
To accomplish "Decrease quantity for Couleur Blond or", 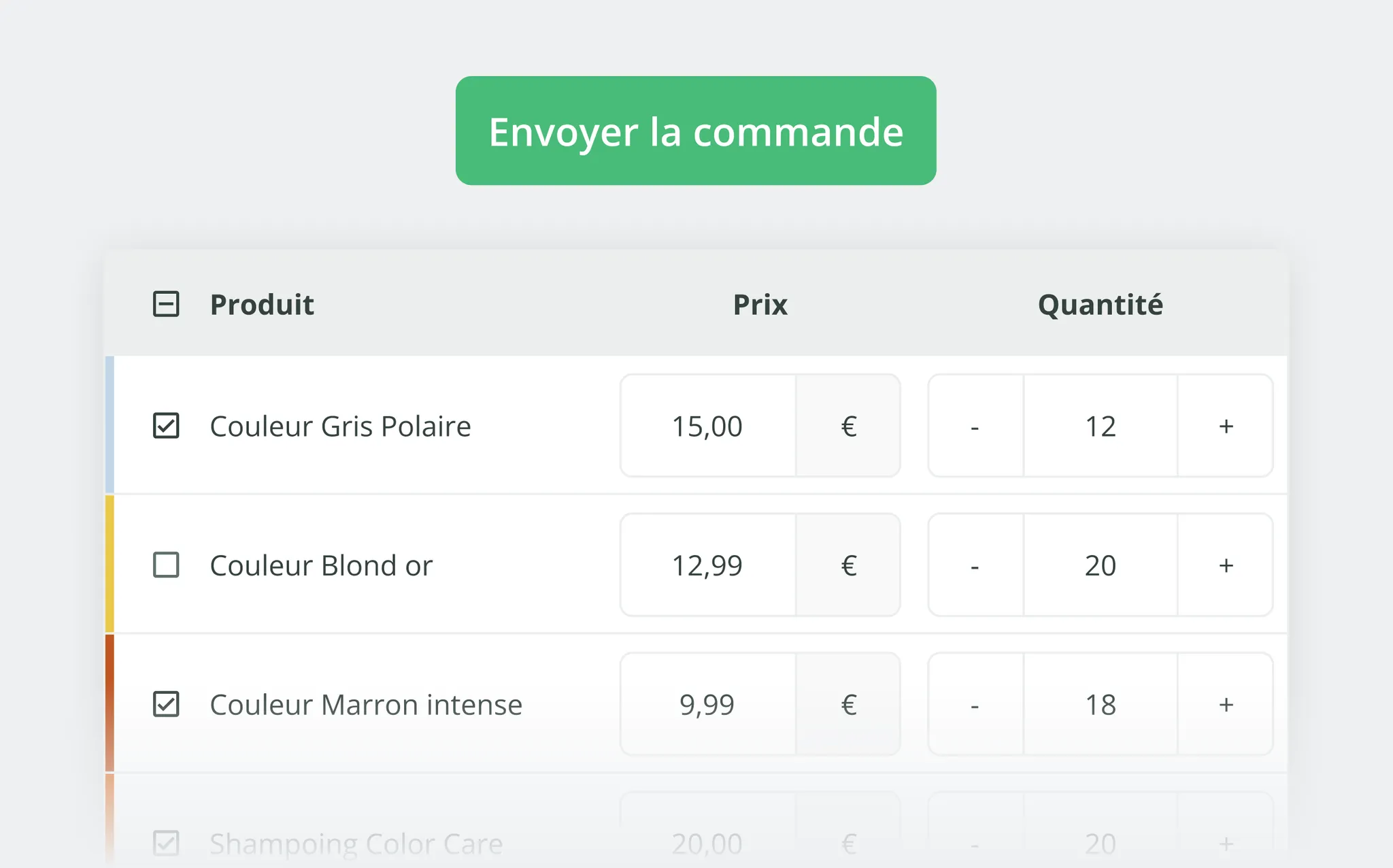I will coord(975,565).
